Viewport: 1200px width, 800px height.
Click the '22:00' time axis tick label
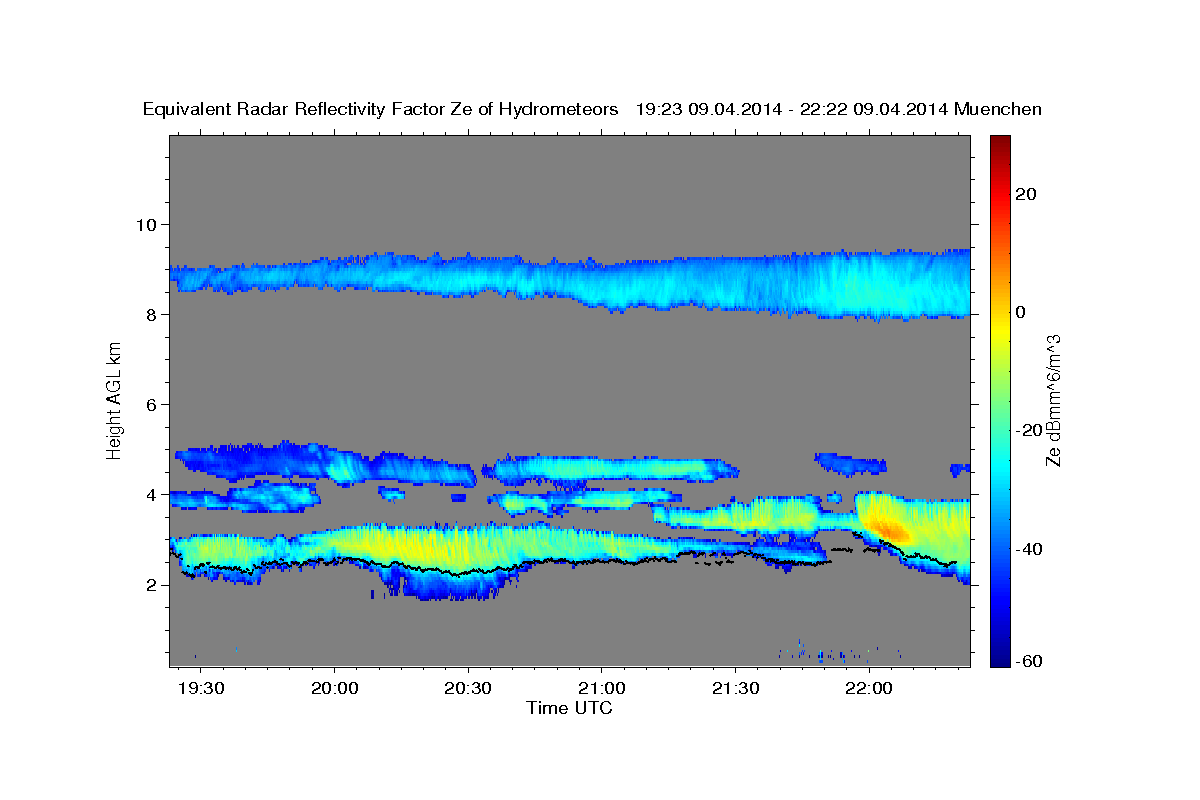coord(869,690)
